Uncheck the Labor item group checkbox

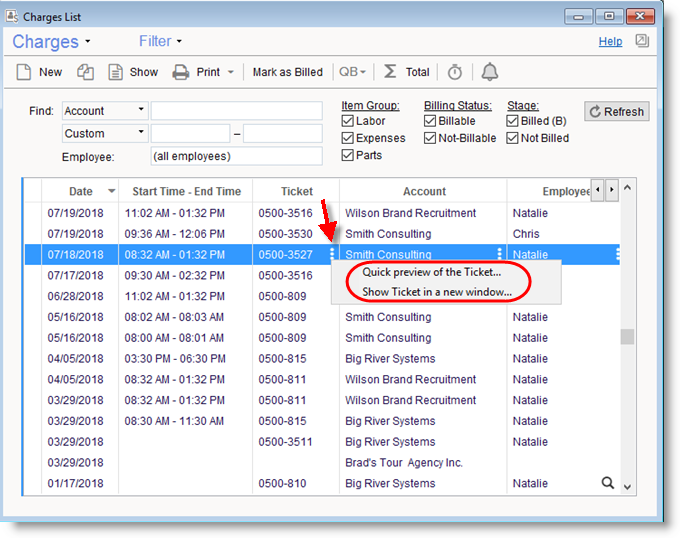(x=348, y=121)
